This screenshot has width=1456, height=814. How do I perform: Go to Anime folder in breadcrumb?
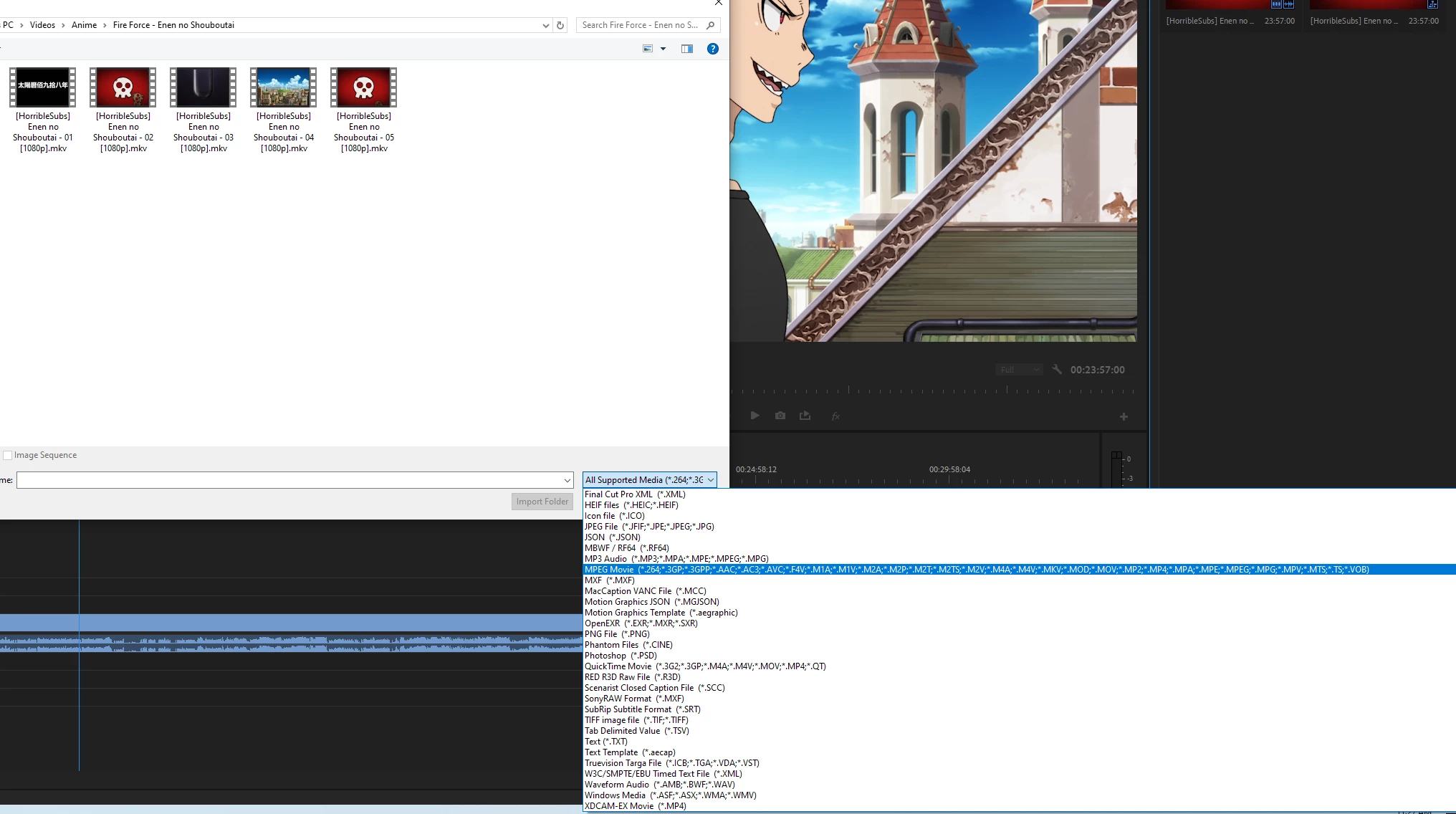tap(84, 25)
